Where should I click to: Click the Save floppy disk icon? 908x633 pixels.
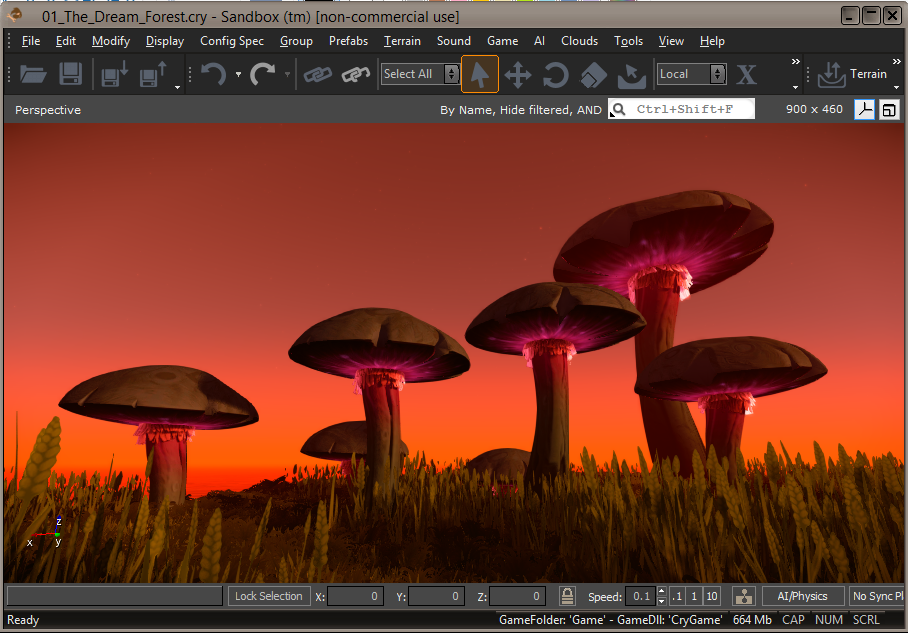coord(71,74)
